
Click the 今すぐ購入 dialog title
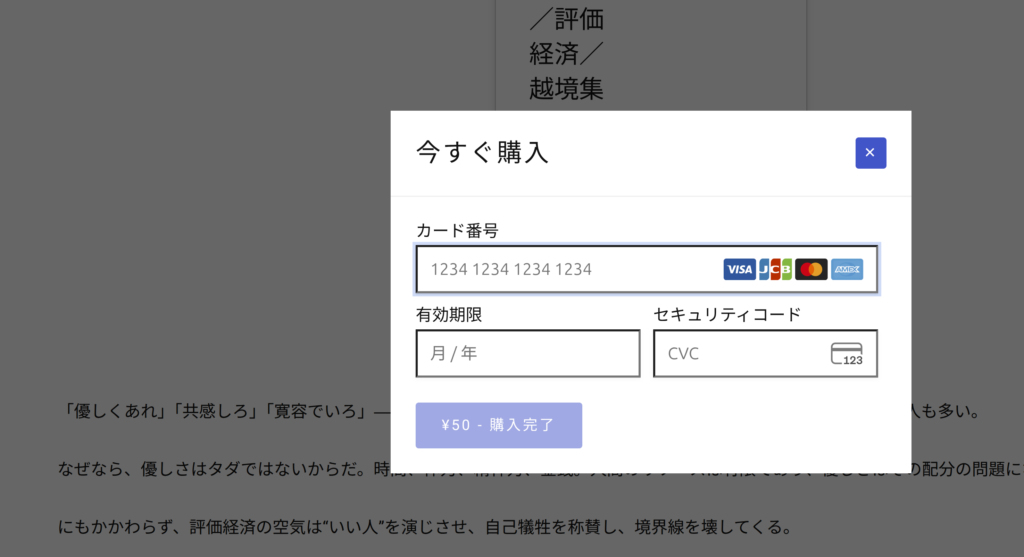[482, 153]
